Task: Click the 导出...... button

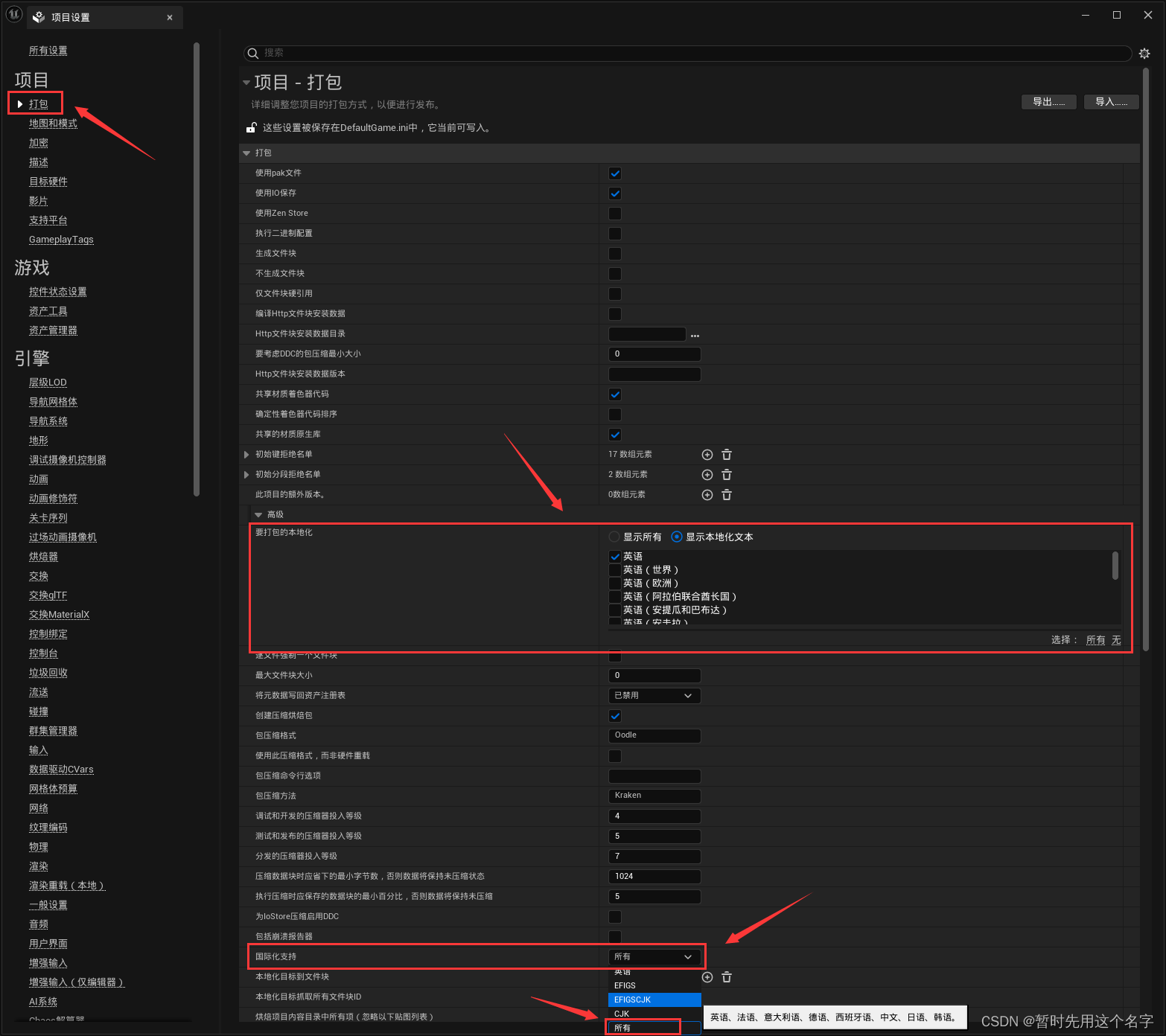Action: click(1049, 102)
